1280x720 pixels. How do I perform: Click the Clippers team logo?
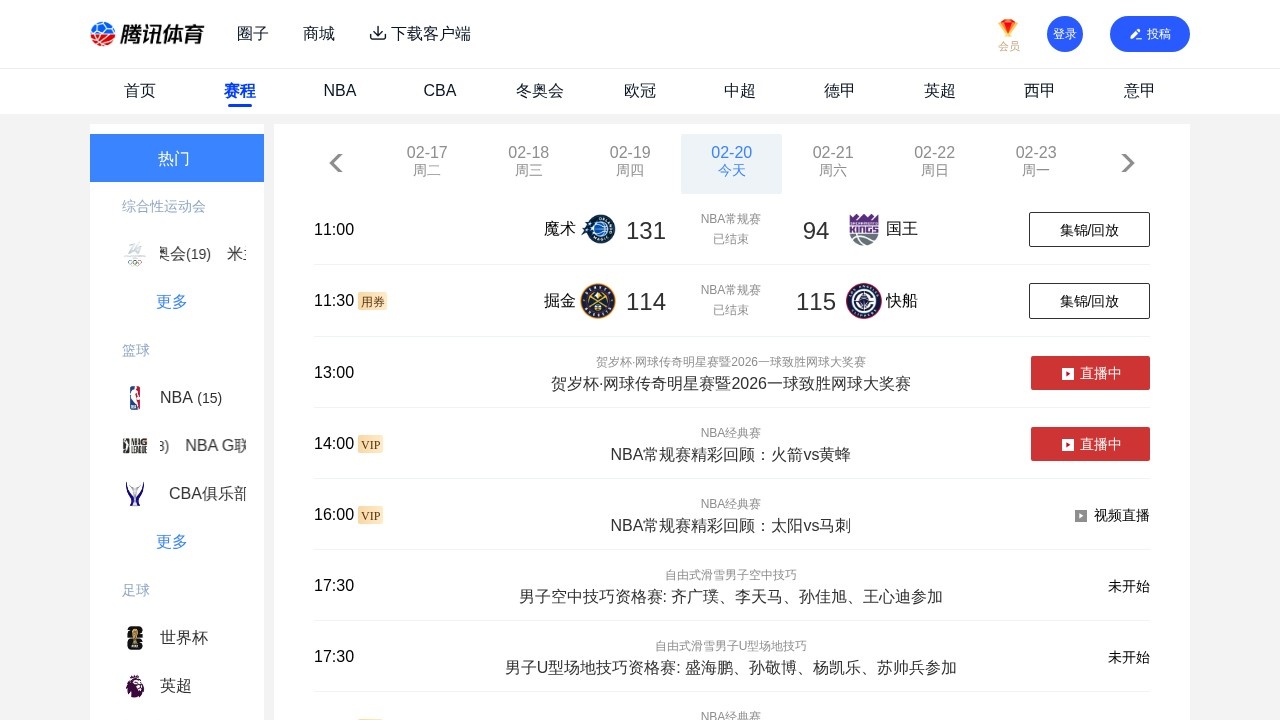pos(863,301)
